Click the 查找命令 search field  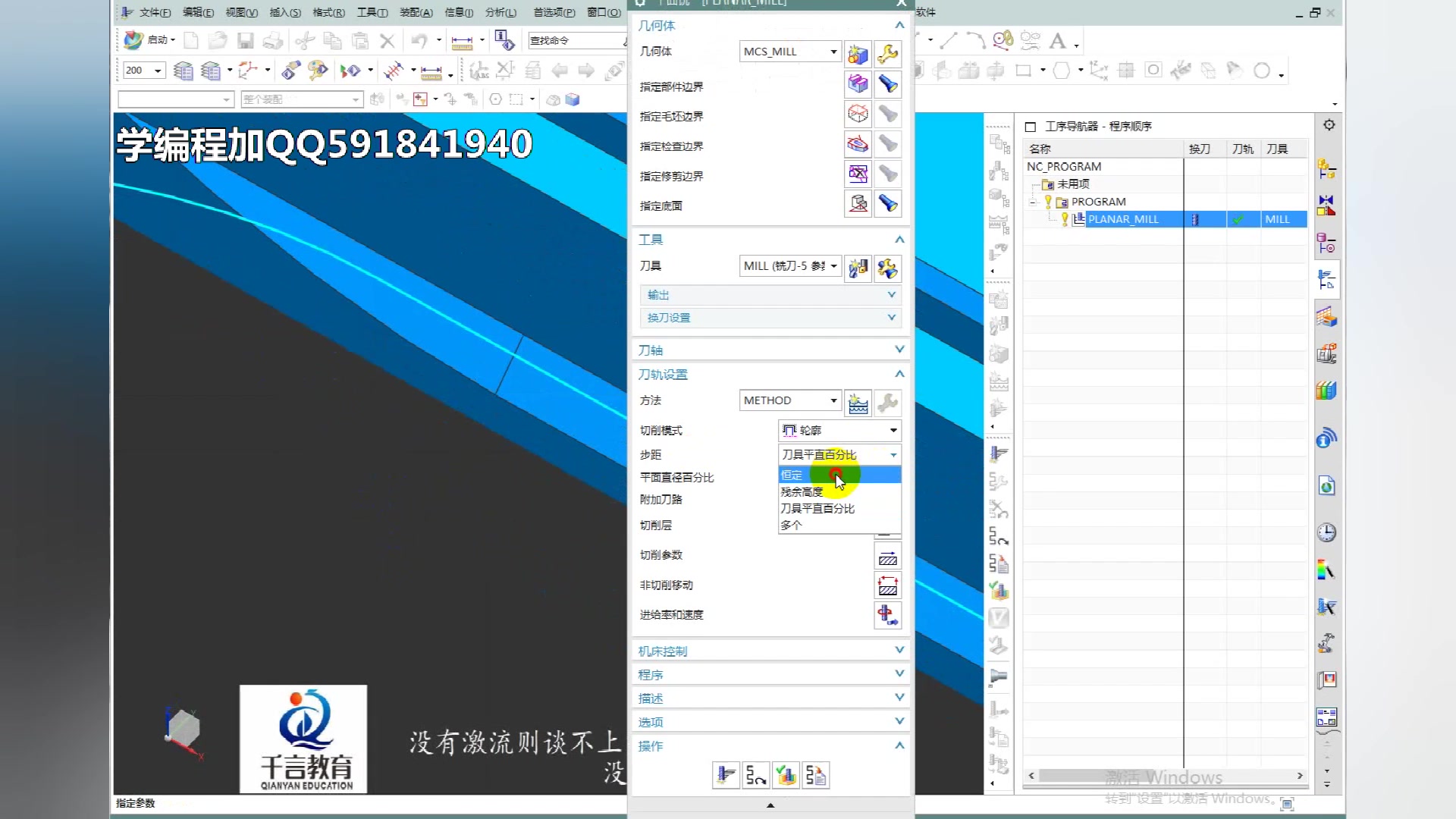coord(574,40)
